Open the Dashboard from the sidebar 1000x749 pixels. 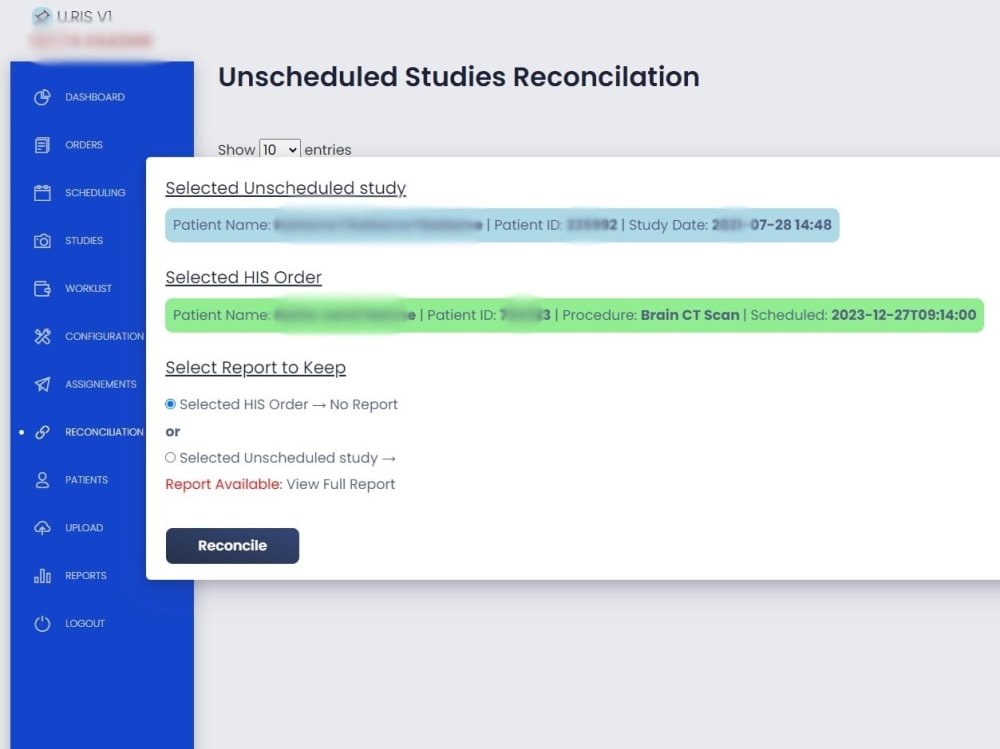tap(42, 97)
